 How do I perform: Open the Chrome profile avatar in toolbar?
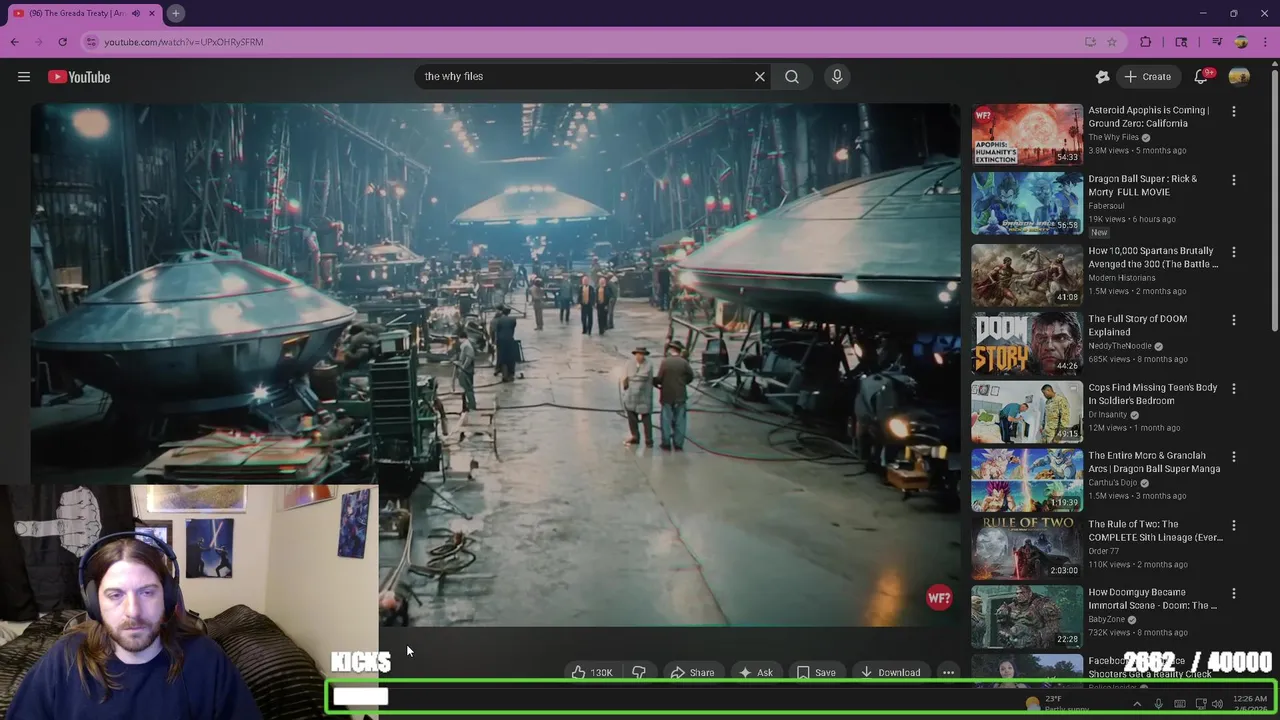click(x=1241, y=42)
